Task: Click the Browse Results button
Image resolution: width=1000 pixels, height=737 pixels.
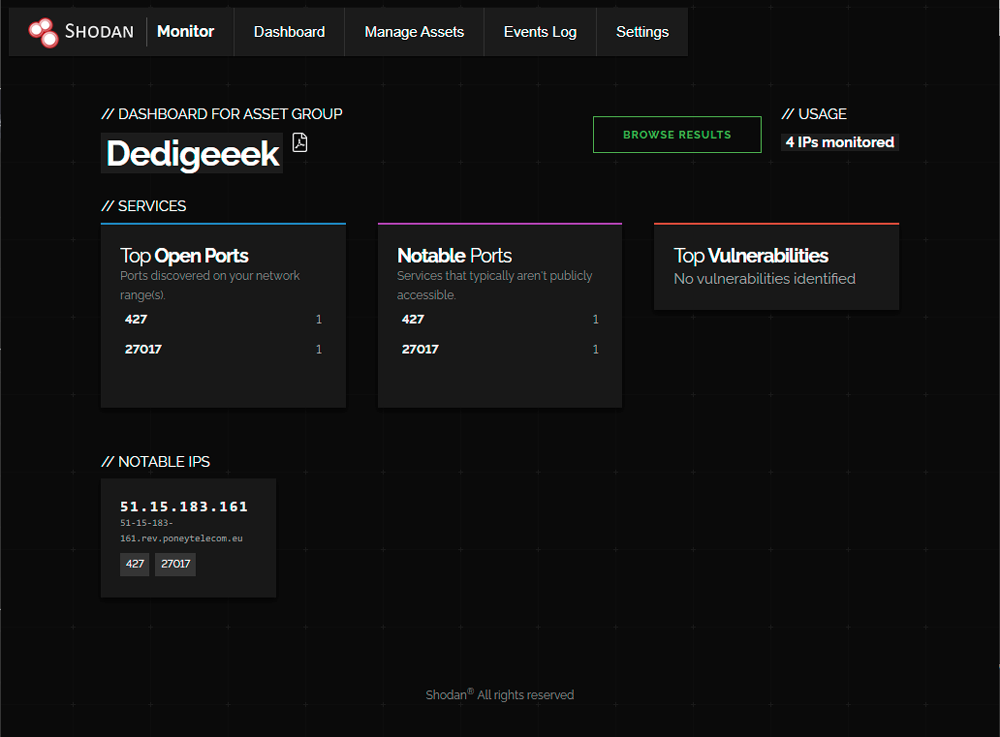Action: (677, 135)
